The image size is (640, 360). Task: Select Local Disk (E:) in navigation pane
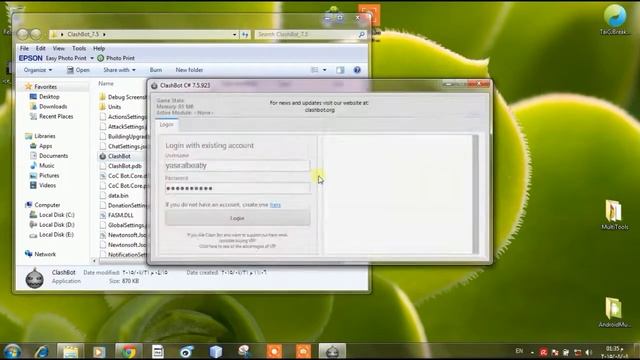point(56,234)
